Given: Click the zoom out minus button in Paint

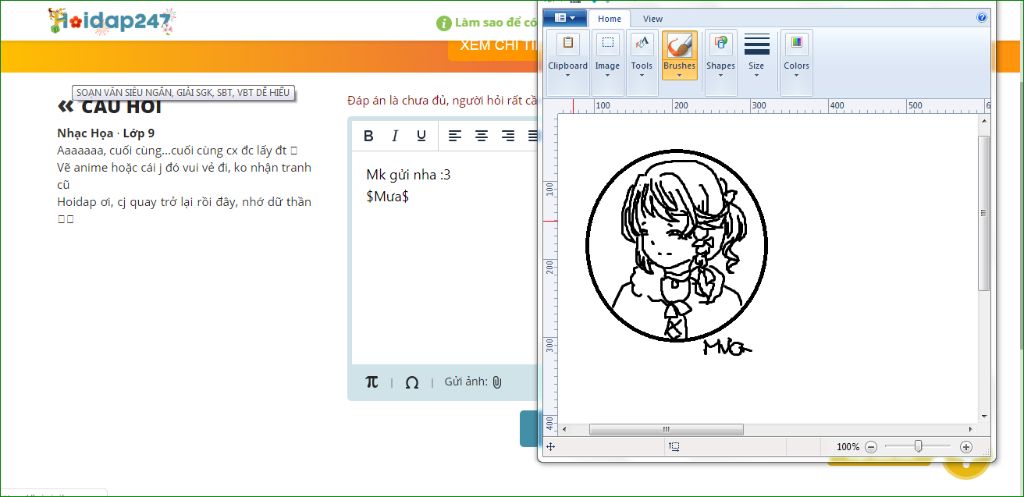Looking at the screenshot, I should click(871, 447).
